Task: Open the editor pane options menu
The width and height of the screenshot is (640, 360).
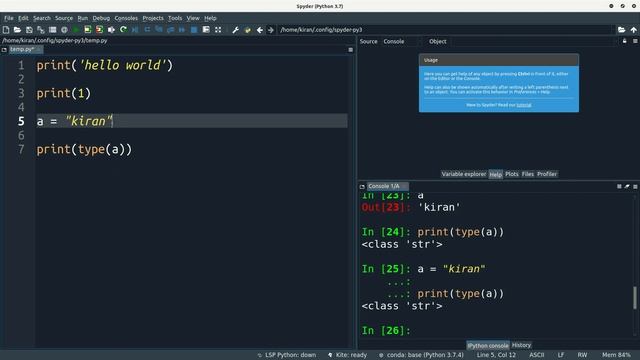Action: [x=350, y=50]
